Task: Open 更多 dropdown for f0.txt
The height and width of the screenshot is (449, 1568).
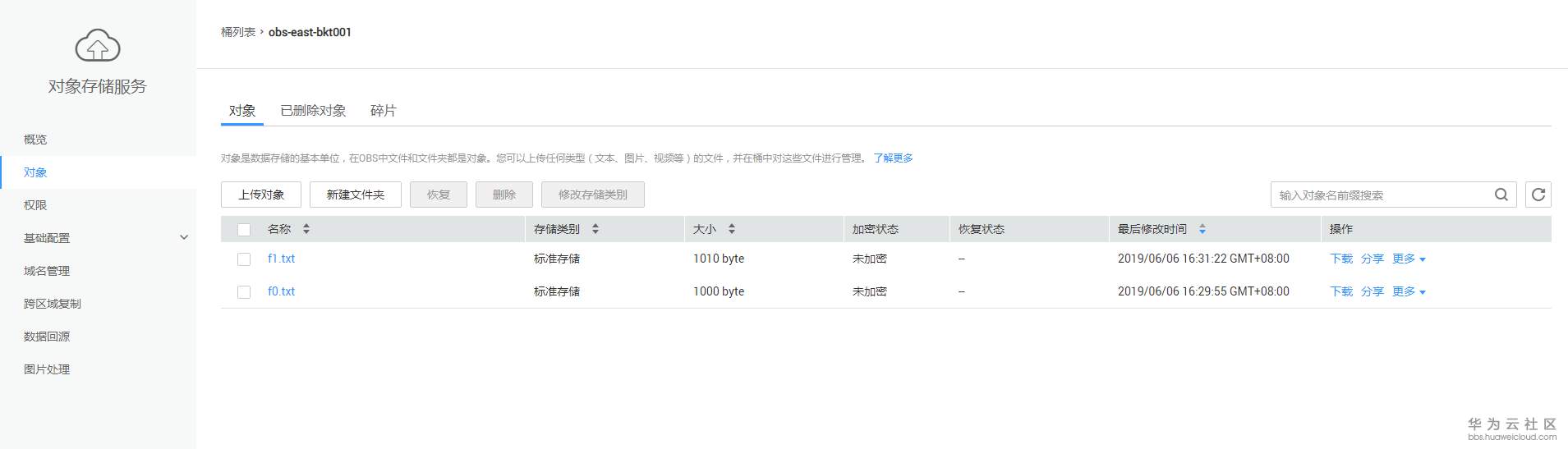Action: 1409,291
